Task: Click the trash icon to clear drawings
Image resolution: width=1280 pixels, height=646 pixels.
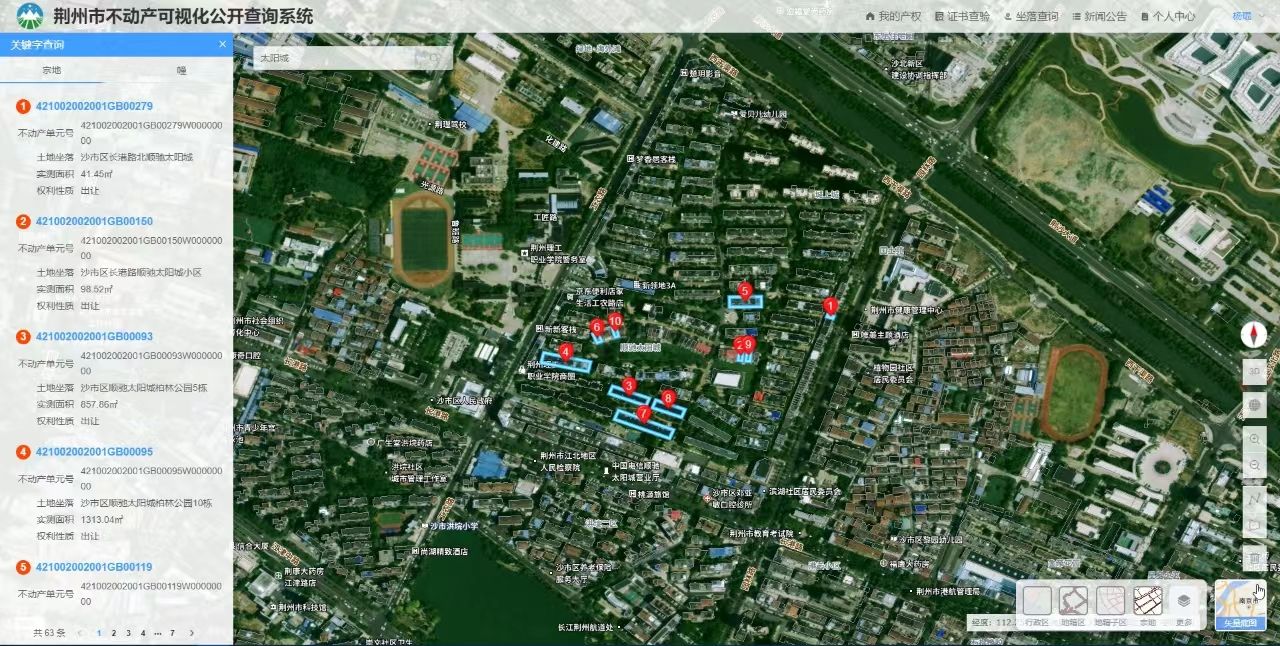Action: tap(1254, 557)
